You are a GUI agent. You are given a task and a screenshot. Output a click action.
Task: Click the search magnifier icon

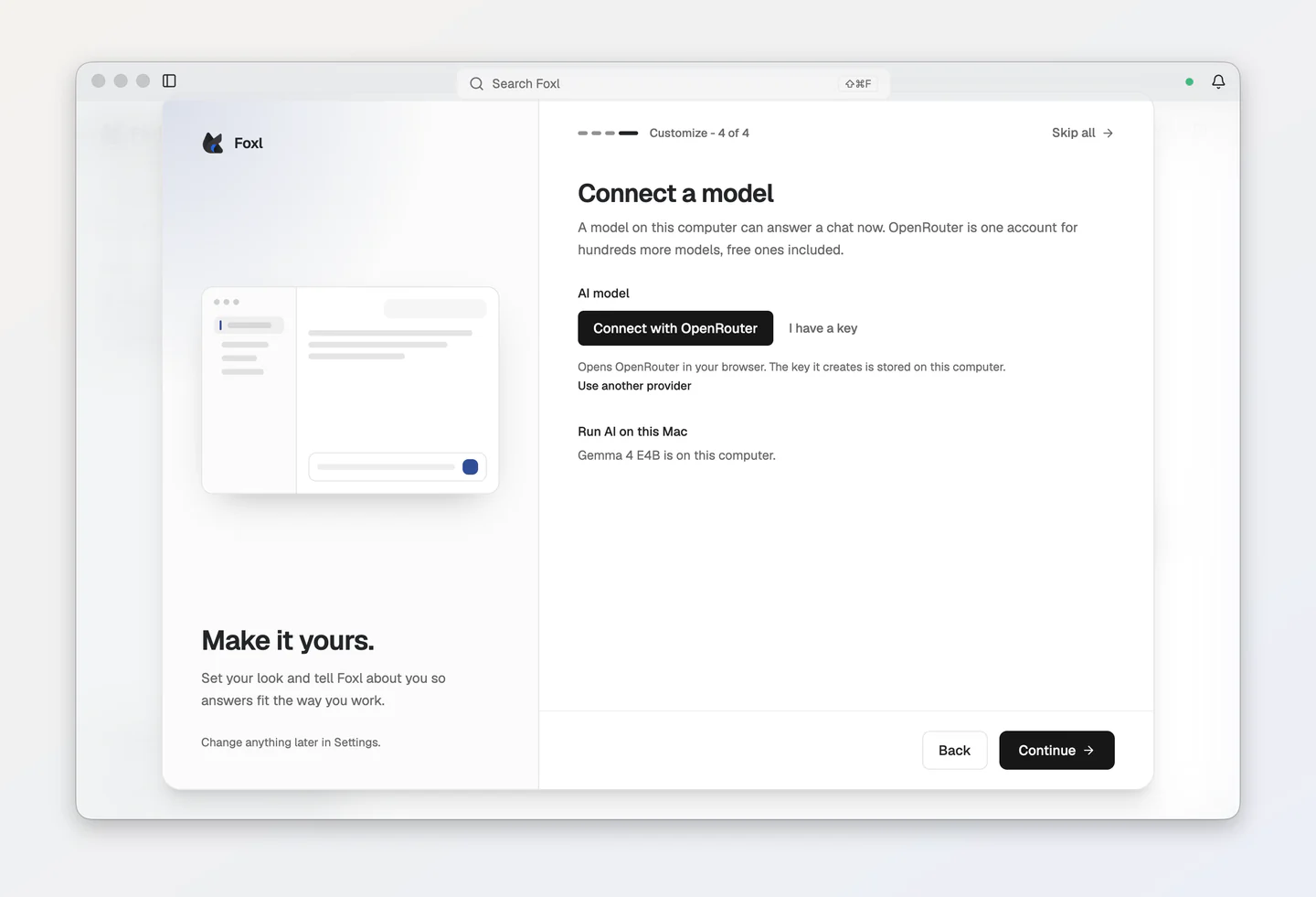tap(476, 83)
